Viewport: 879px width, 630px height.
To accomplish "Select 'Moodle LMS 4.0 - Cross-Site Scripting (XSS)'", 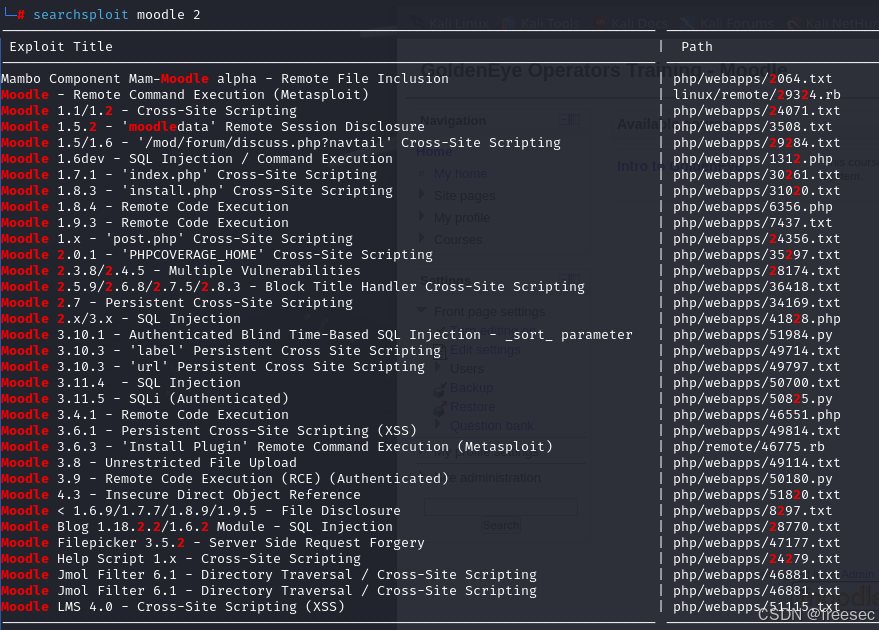I will 173,606.
